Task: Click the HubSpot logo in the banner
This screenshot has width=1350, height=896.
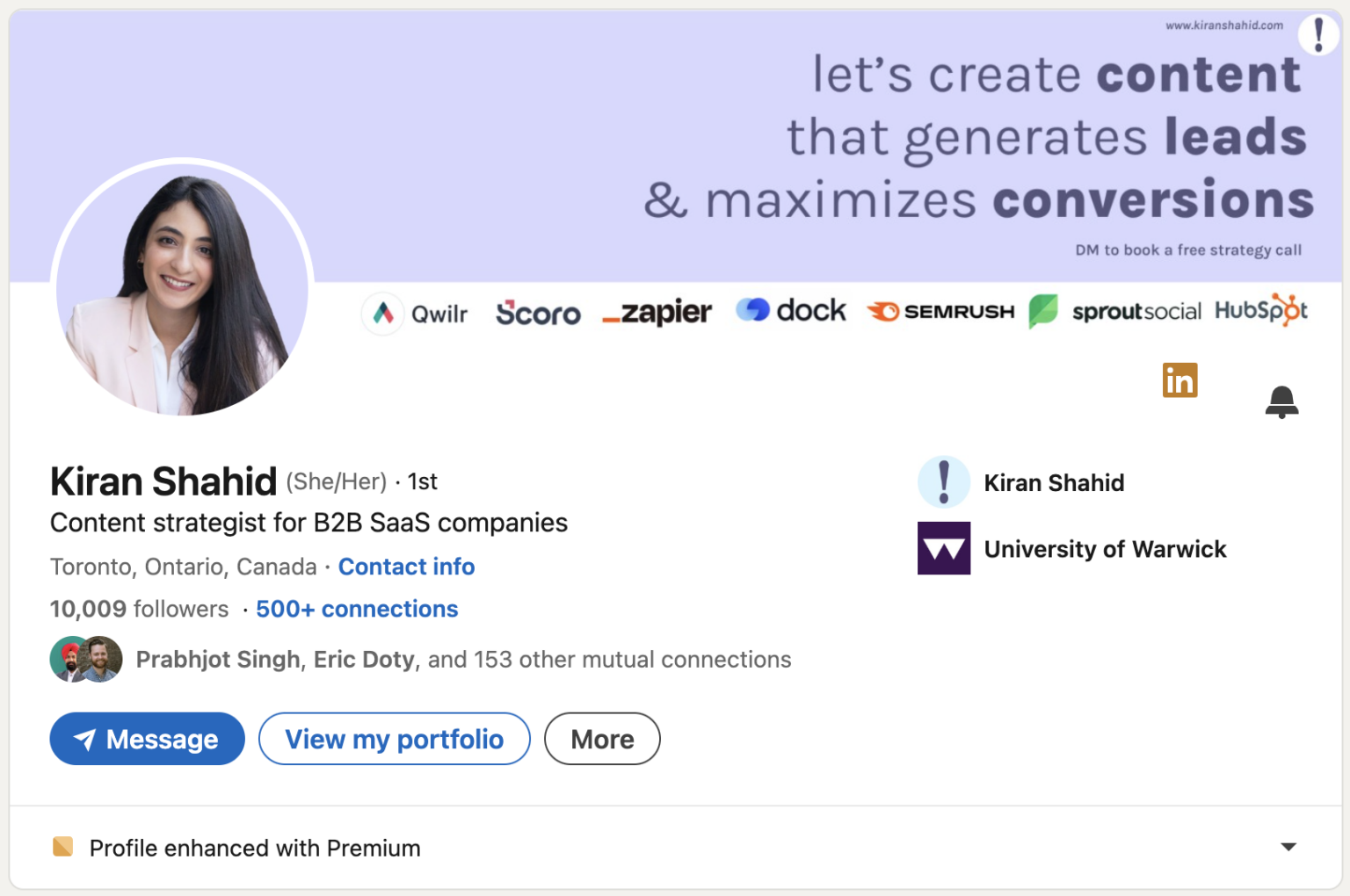Action: tap(1261, 311)
